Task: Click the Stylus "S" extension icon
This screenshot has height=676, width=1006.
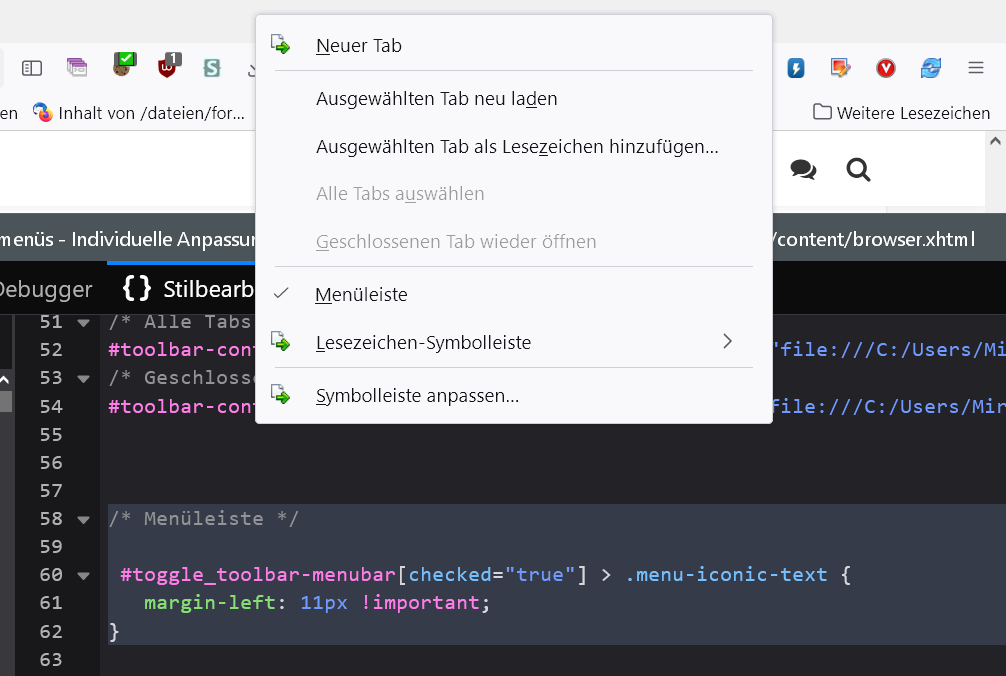Action: coord(211,68)
